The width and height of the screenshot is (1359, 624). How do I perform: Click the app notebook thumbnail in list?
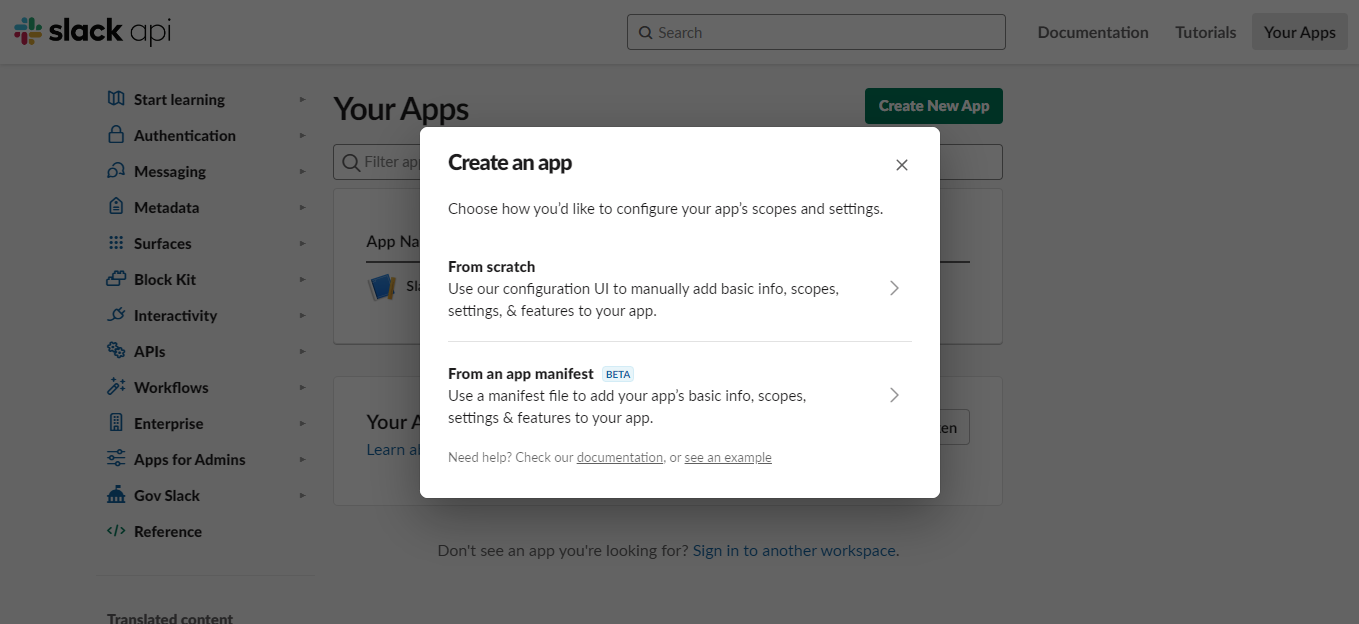click(383, 287)
